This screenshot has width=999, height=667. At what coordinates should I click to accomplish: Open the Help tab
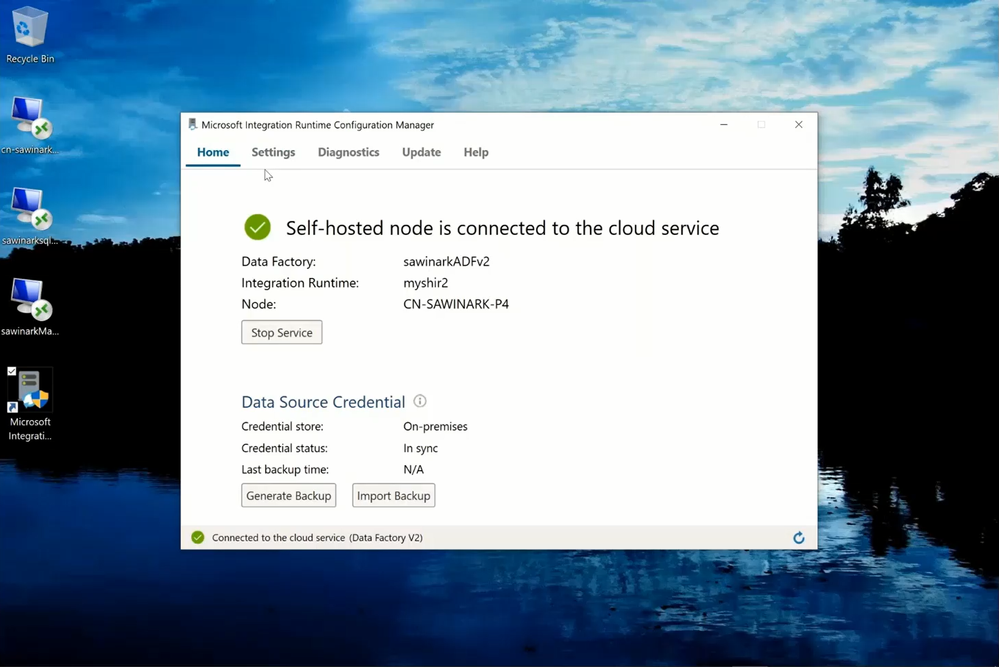[476, 152]
